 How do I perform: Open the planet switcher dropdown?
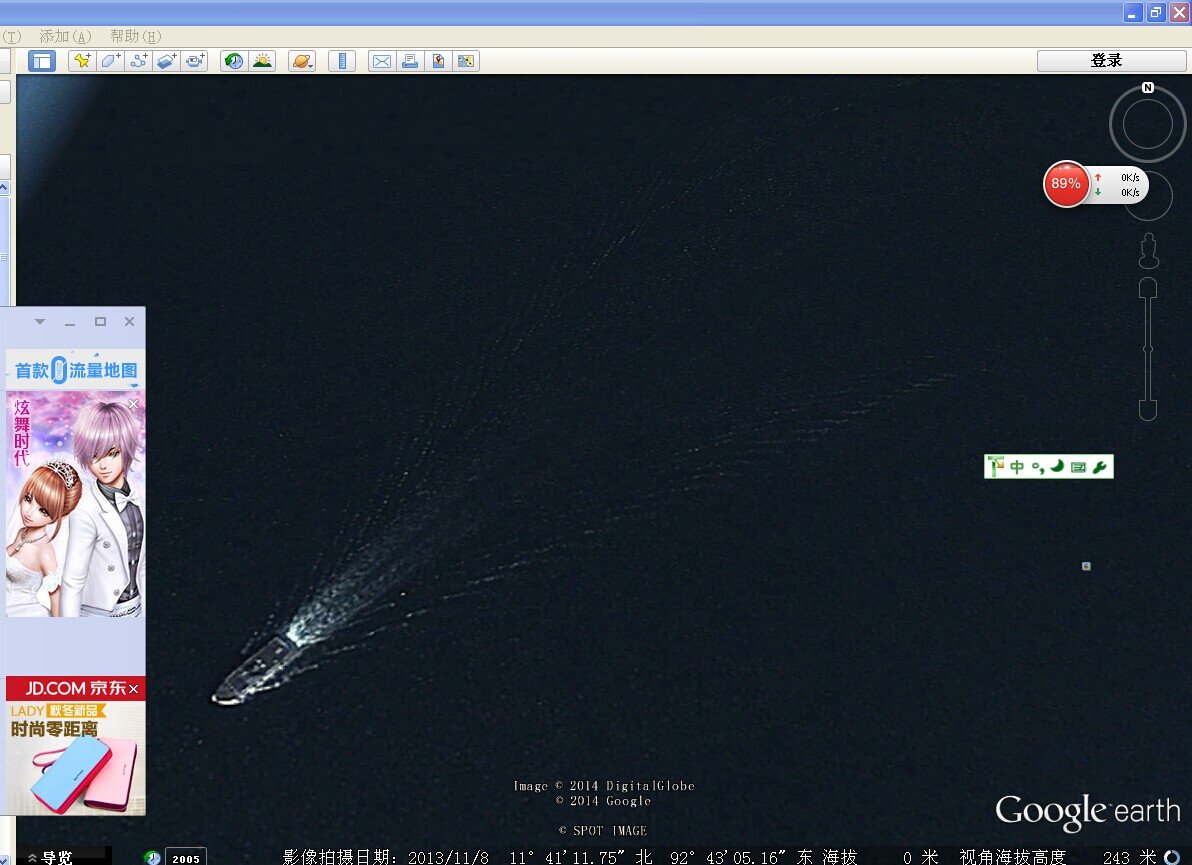[302, 61]
